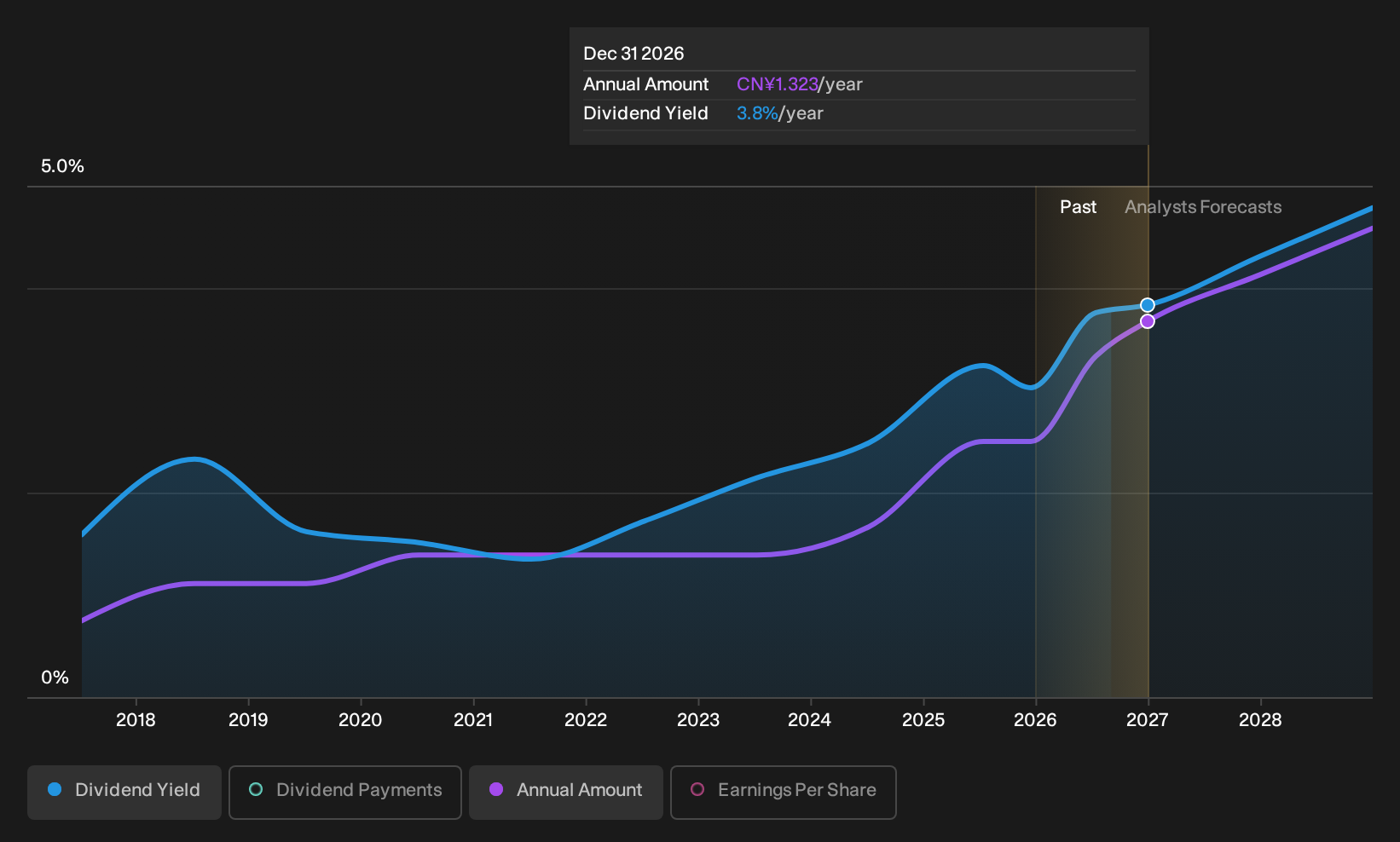Click the 5.0% y-axis label
The width and height of the screenshot is (1400, 842).
point(62,166)
